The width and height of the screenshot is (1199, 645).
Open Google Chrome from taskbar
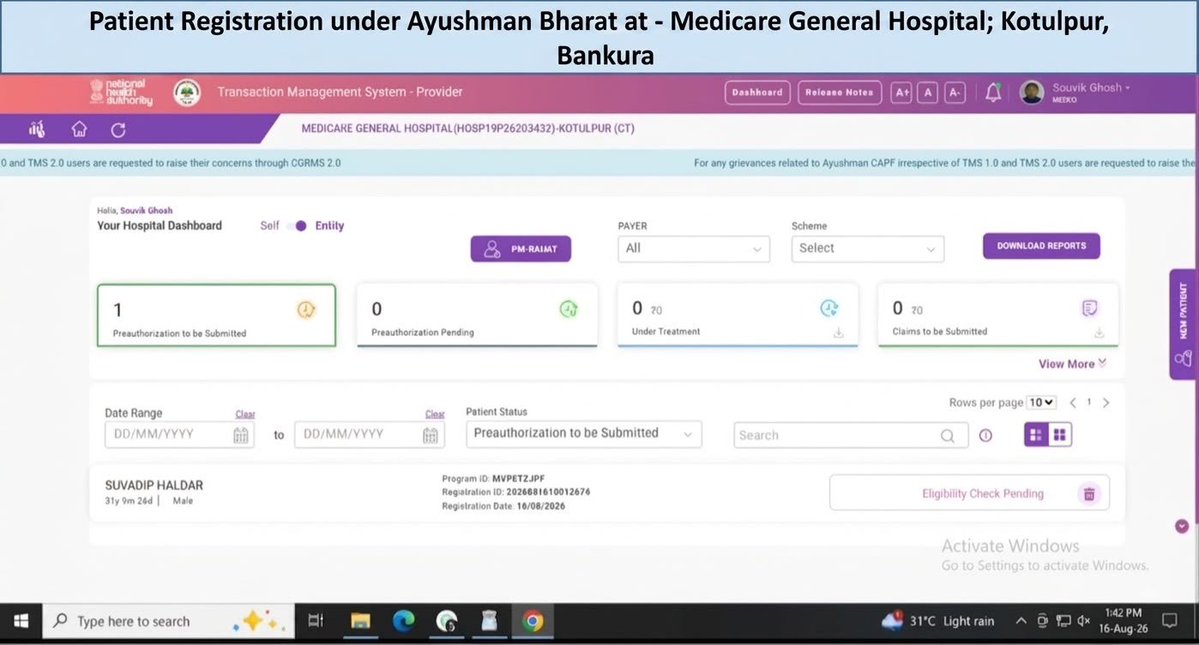click(x=533, y=621)
